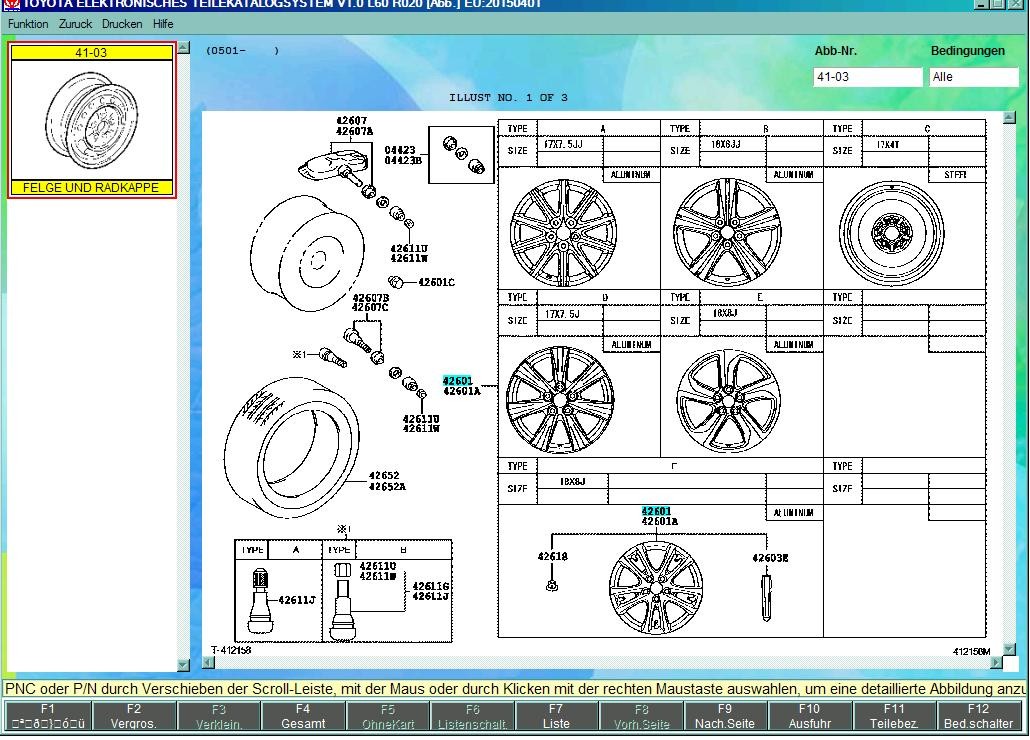Click highlighted part number 42601 beside lug nuts

(x=457, y=381)
